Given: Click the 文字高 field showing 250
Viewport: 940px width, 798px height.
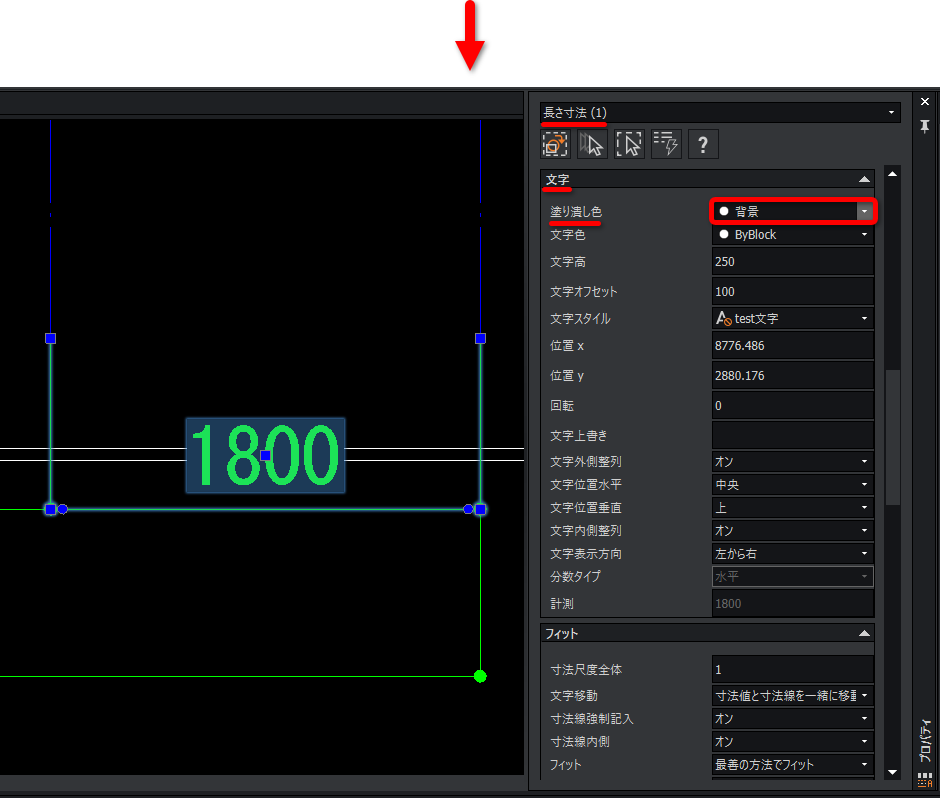Looking at the screenshot, I should tap(792, 262).
